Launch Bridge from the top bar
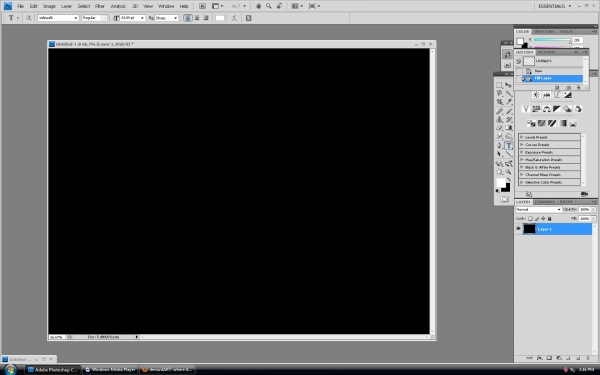Screen dimensions: 600x375 [202, 6]
